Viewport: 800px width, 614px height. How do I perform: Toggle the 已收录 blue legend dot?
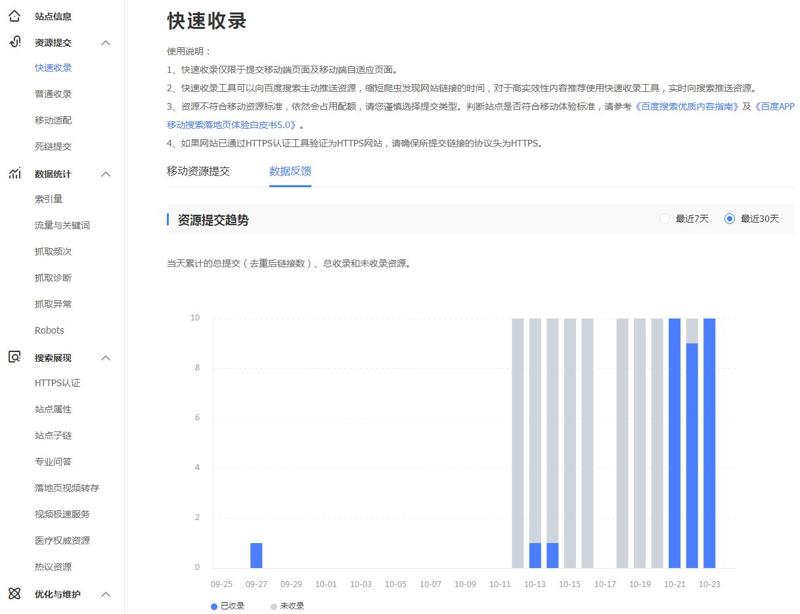214,606
